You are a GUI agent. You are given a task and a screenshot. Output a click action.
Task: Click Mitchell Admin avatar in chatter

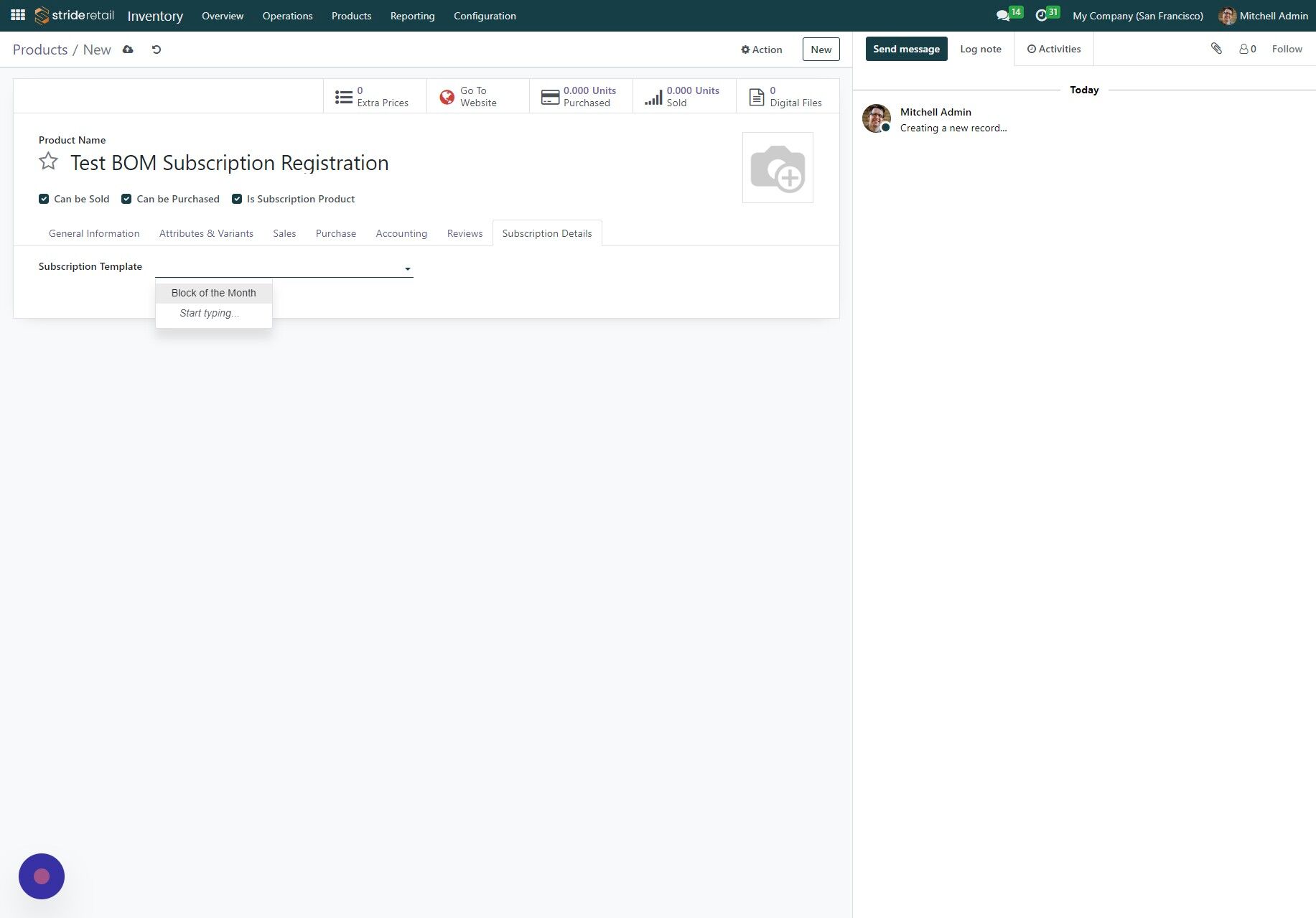pos(877,118)
